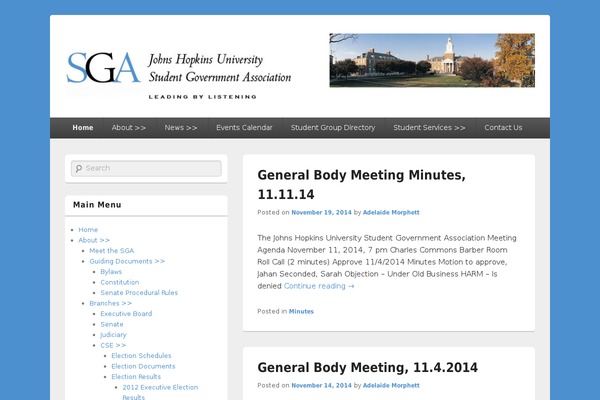Image resolution: width=600 pixels, height=400 pixels.
Task: Open the Bylaws link
Action: point(111,272)
